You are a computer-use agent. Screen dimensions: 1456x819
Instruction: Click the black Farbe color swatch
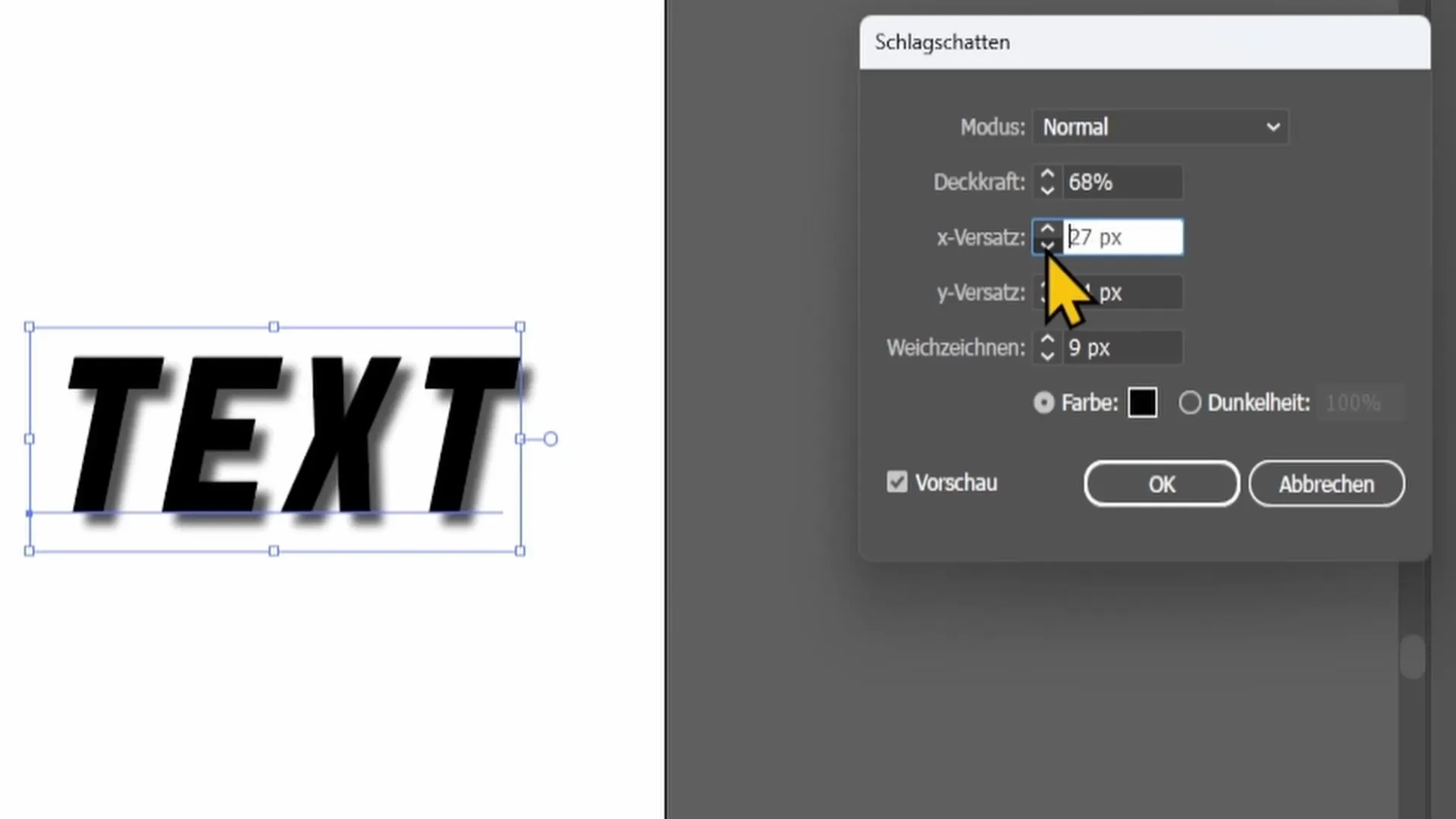pyautogui.click(x=1143, y=402)
